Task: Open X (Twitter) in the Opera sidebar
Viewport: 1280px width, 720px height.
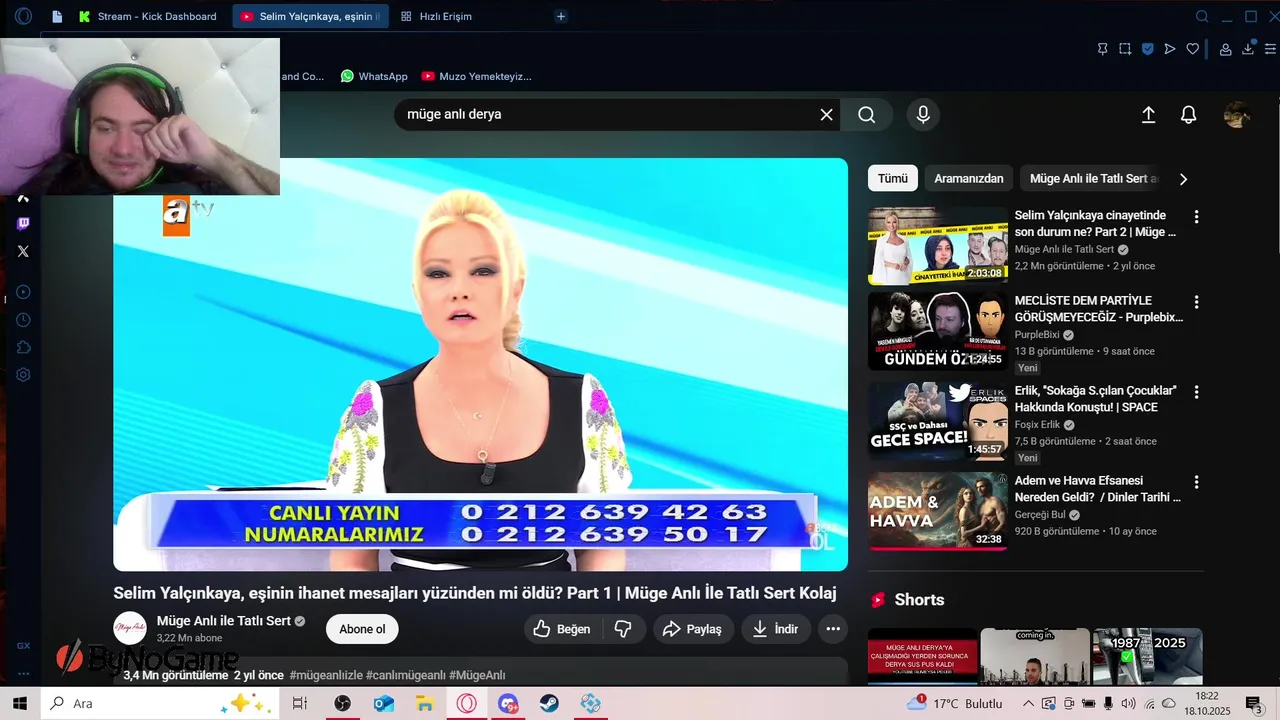Action: [x=23, y=251]
